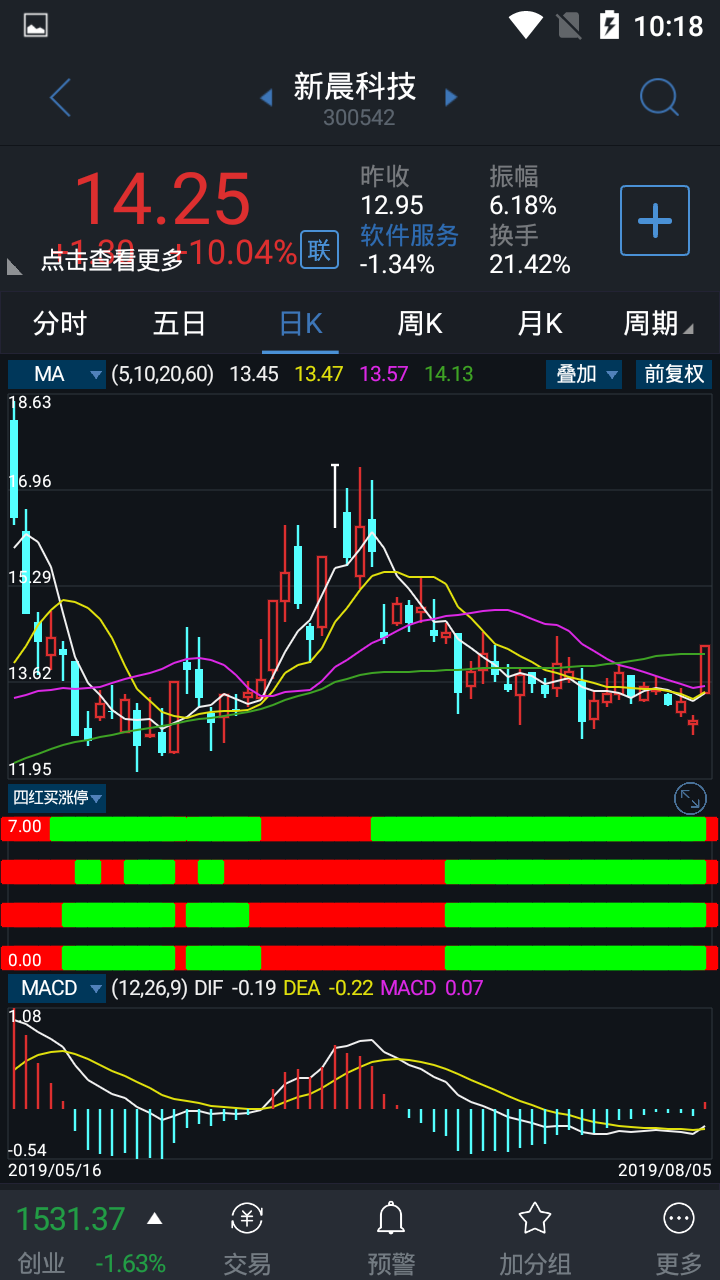This screenshot has width=720, height=1280.
Task: Switch to 五日 five-day tab
Action: (x=180, y=323)
